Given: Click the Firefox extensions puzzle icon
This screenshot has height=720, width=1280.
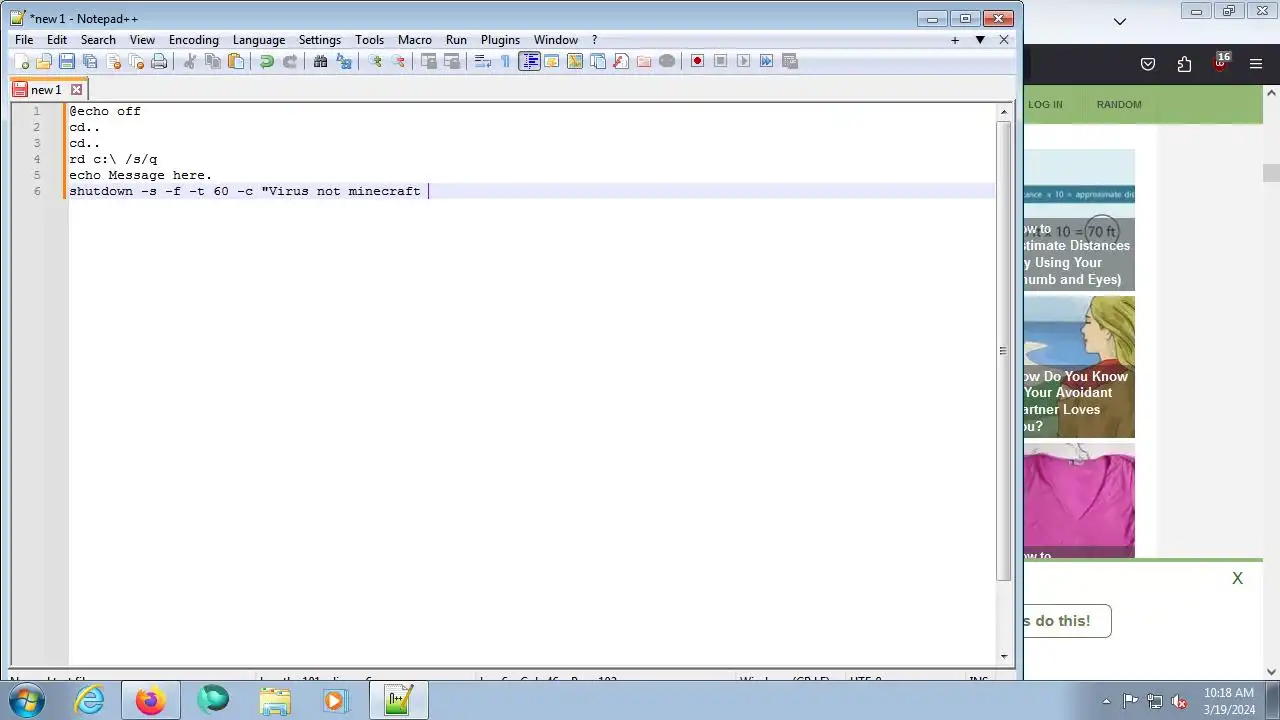Looking at the screenshot, I should click(x=1184, y=64).
